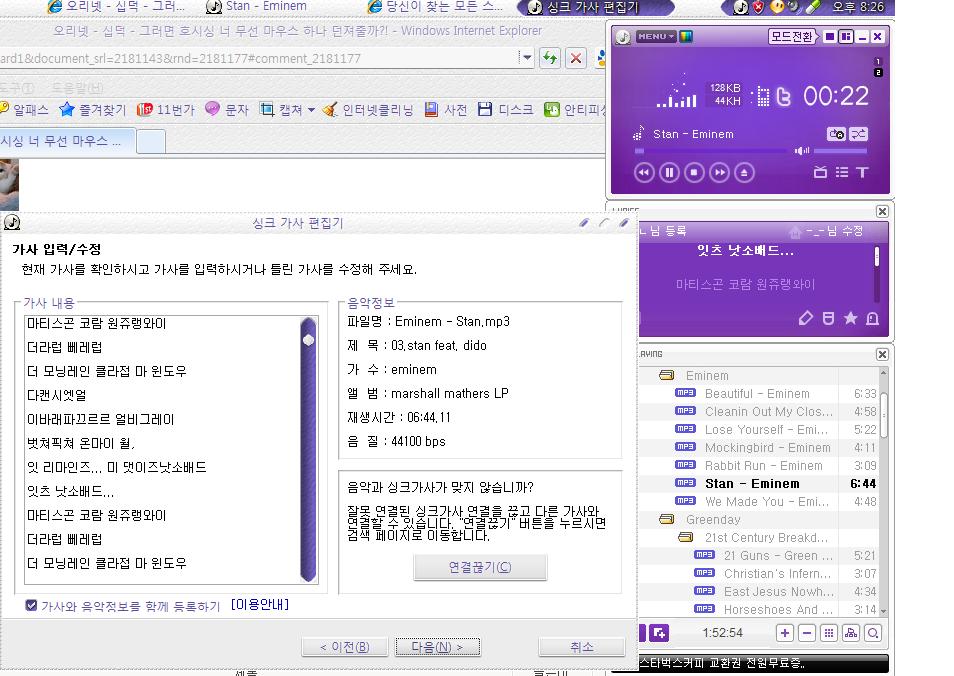Screen dimensions: 954x676
Task: Toggle shuffle playback button
Action: tap(858, 134)
